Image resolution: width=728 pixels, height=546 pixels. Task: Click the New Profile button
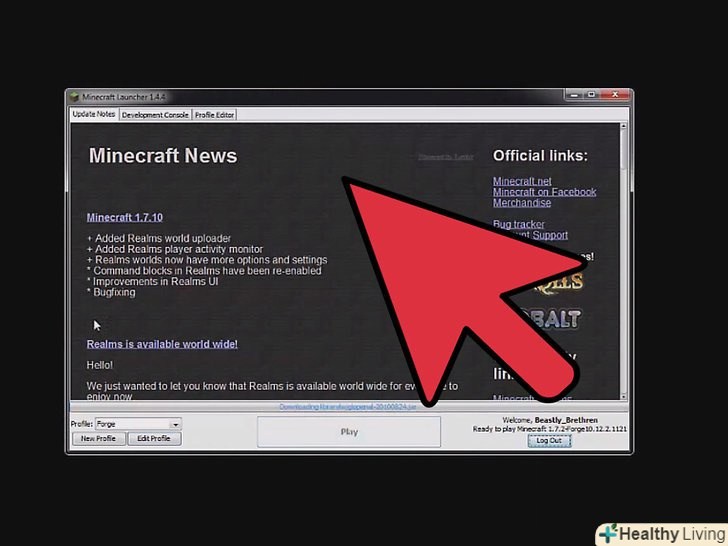[98, 439]
